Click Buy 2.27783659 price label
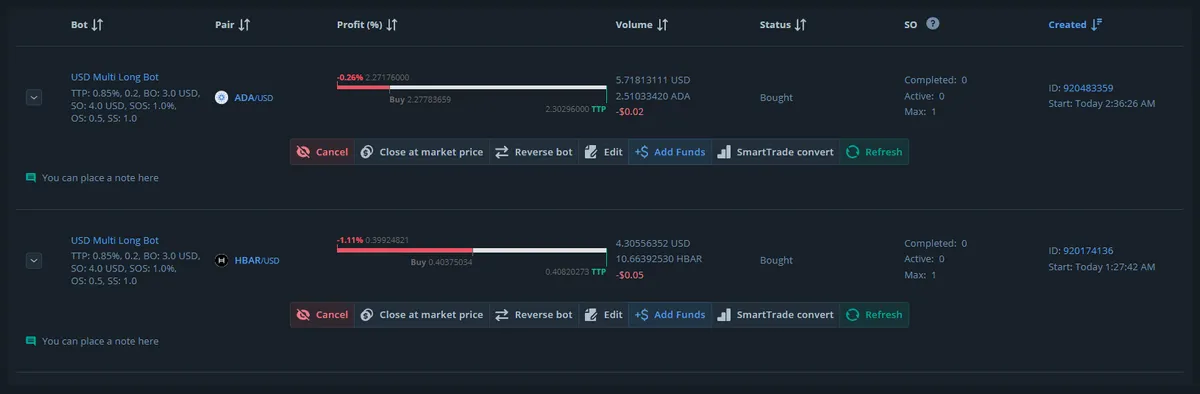Image resolution: width=1200 pixels, height=394 pixels. [x=420, y=99]
